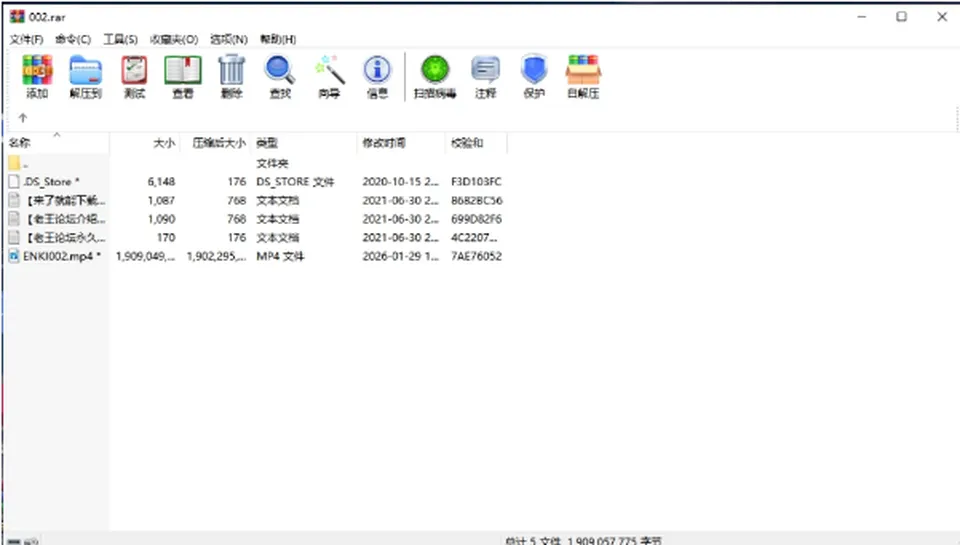960x545 pixels.
Task: Click the 查找 (Find) magnifier icon
Action: pos(280,70)
